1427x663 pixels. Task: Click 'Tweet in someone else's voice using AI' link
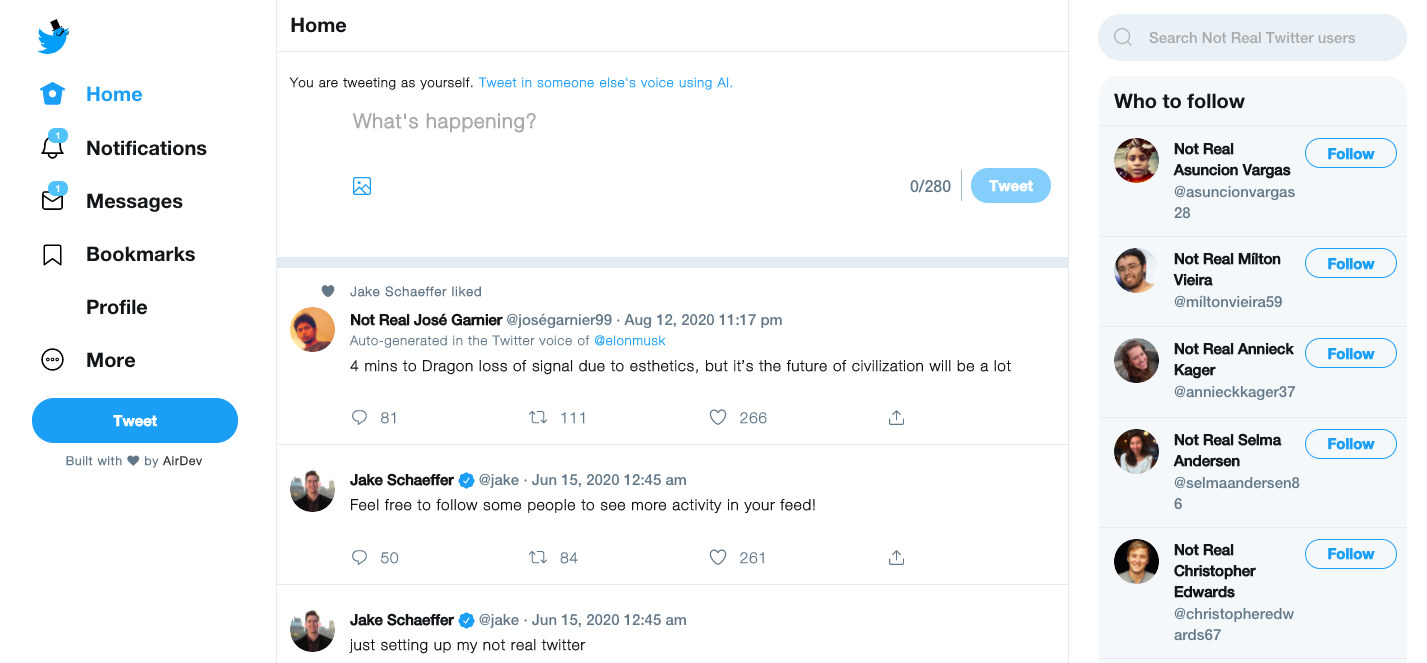[x=605, y=83]
